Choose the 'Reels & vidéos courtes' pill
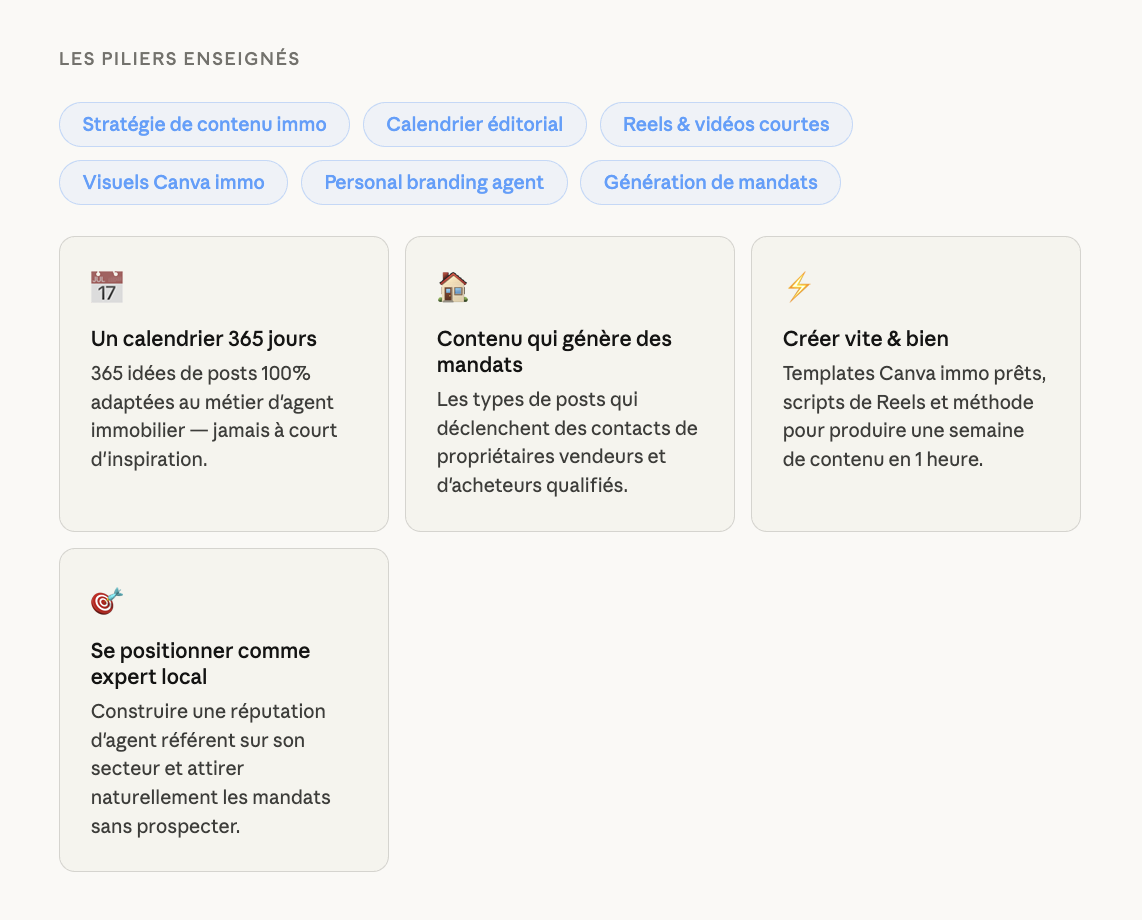 (726, 125)
